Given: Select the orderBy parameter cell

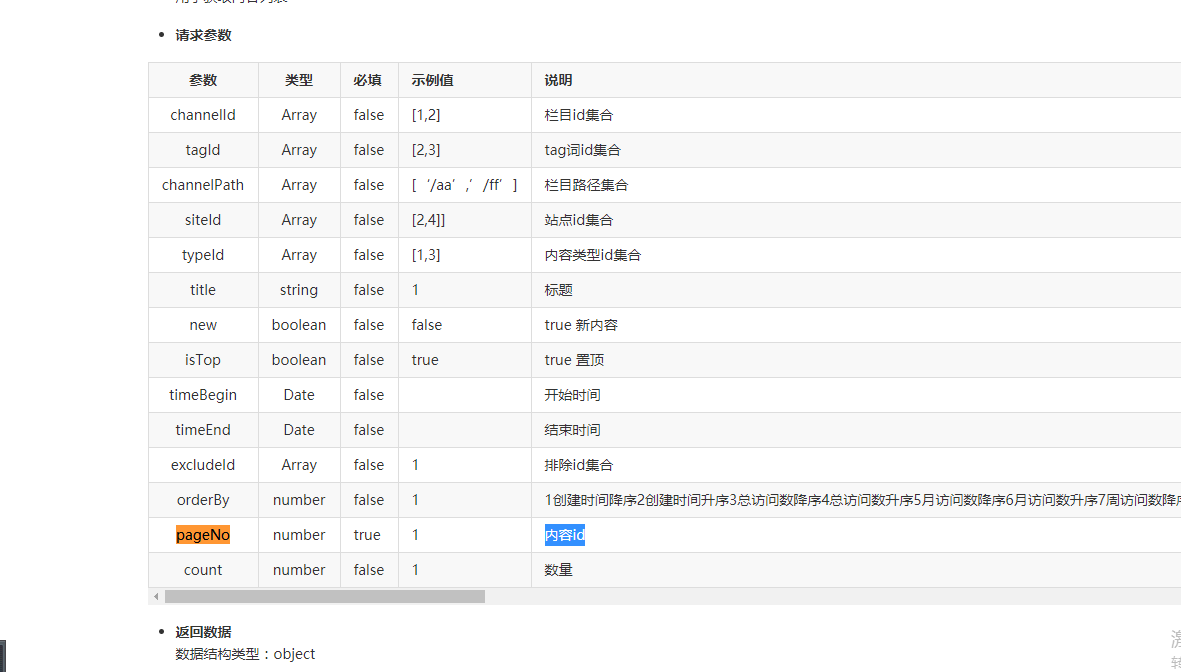Looking at the screenshot, I should click(x=203, y=500).
